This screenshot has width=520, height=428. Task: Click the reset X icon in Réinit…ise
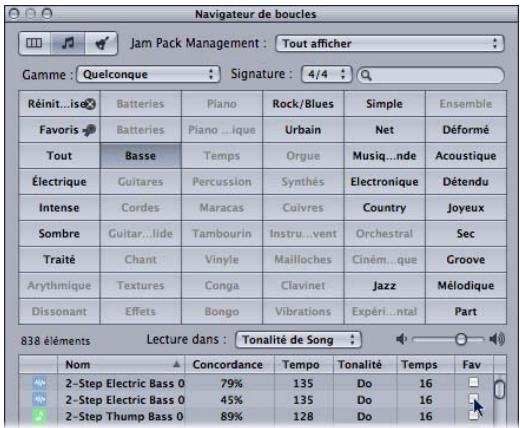point(90,104)
